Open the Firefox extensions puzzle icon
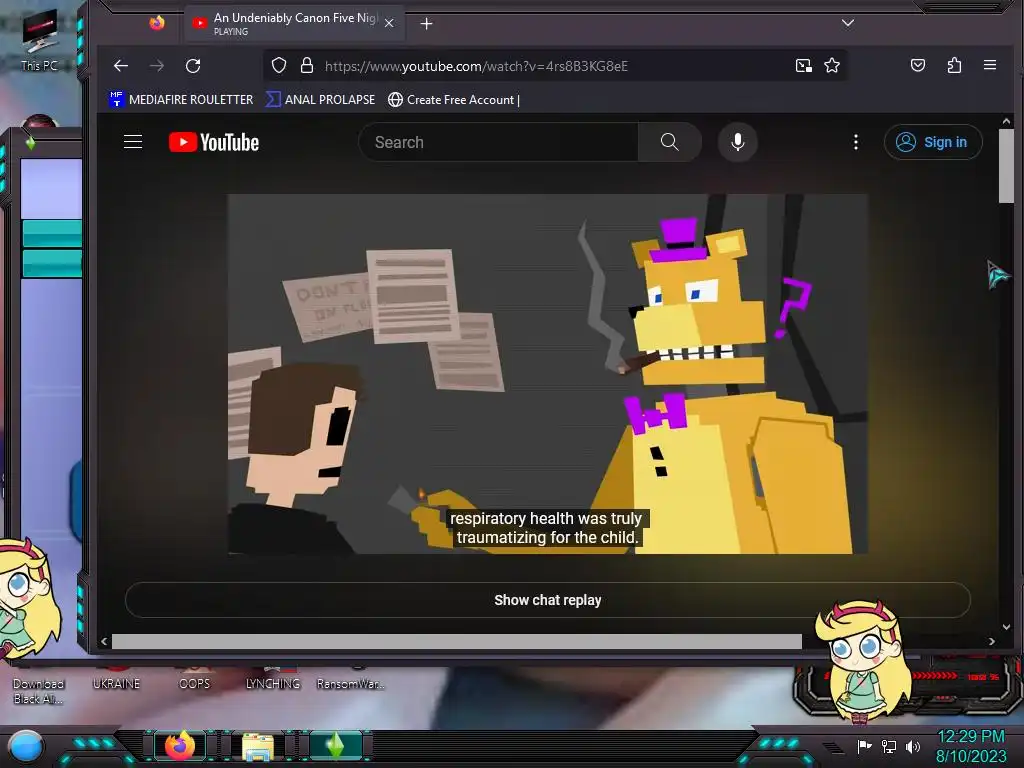This screenshot has width=1024, height=768. [x=954, y=65]
